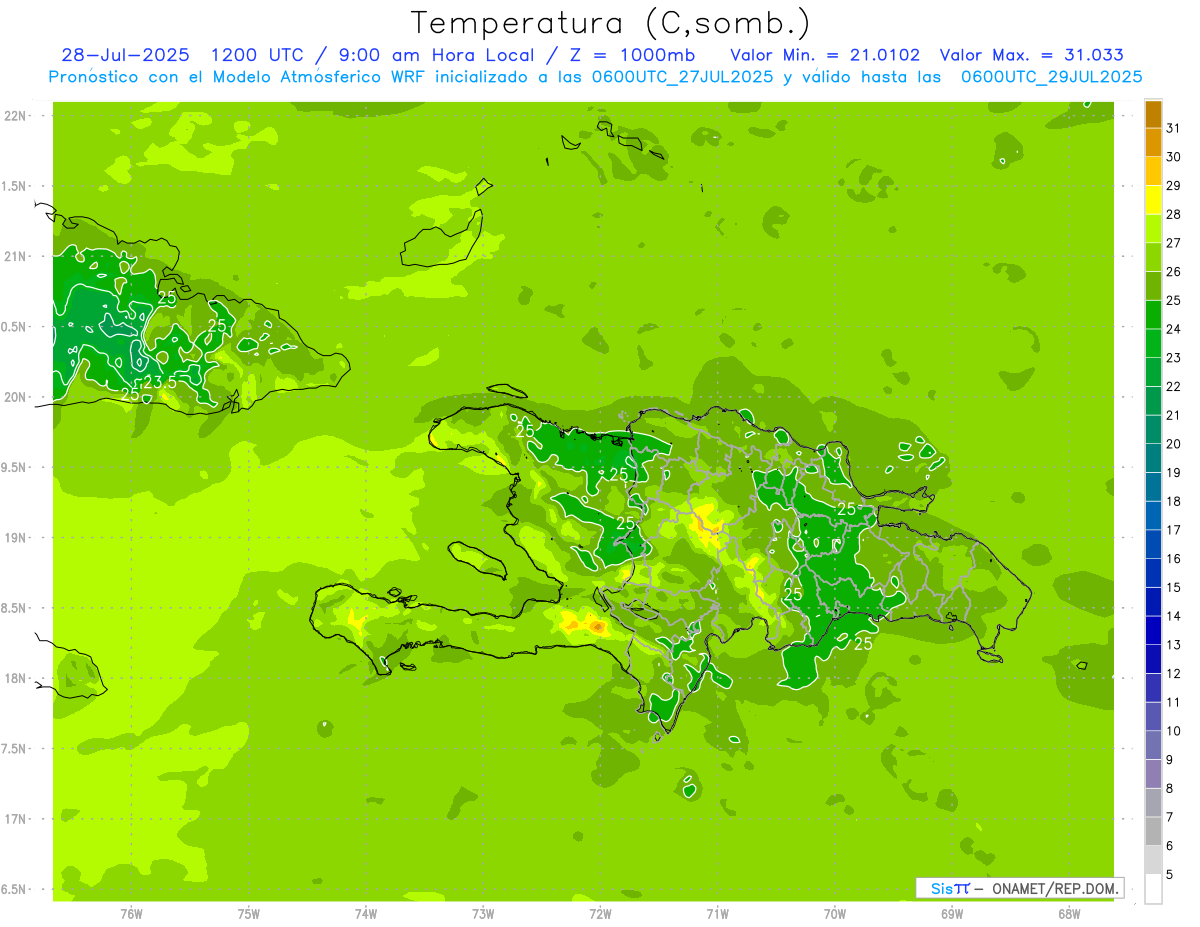Screen dimensions: 1200x927
Task: Click colorbar value label '18'
Action: pos(1174,501)
